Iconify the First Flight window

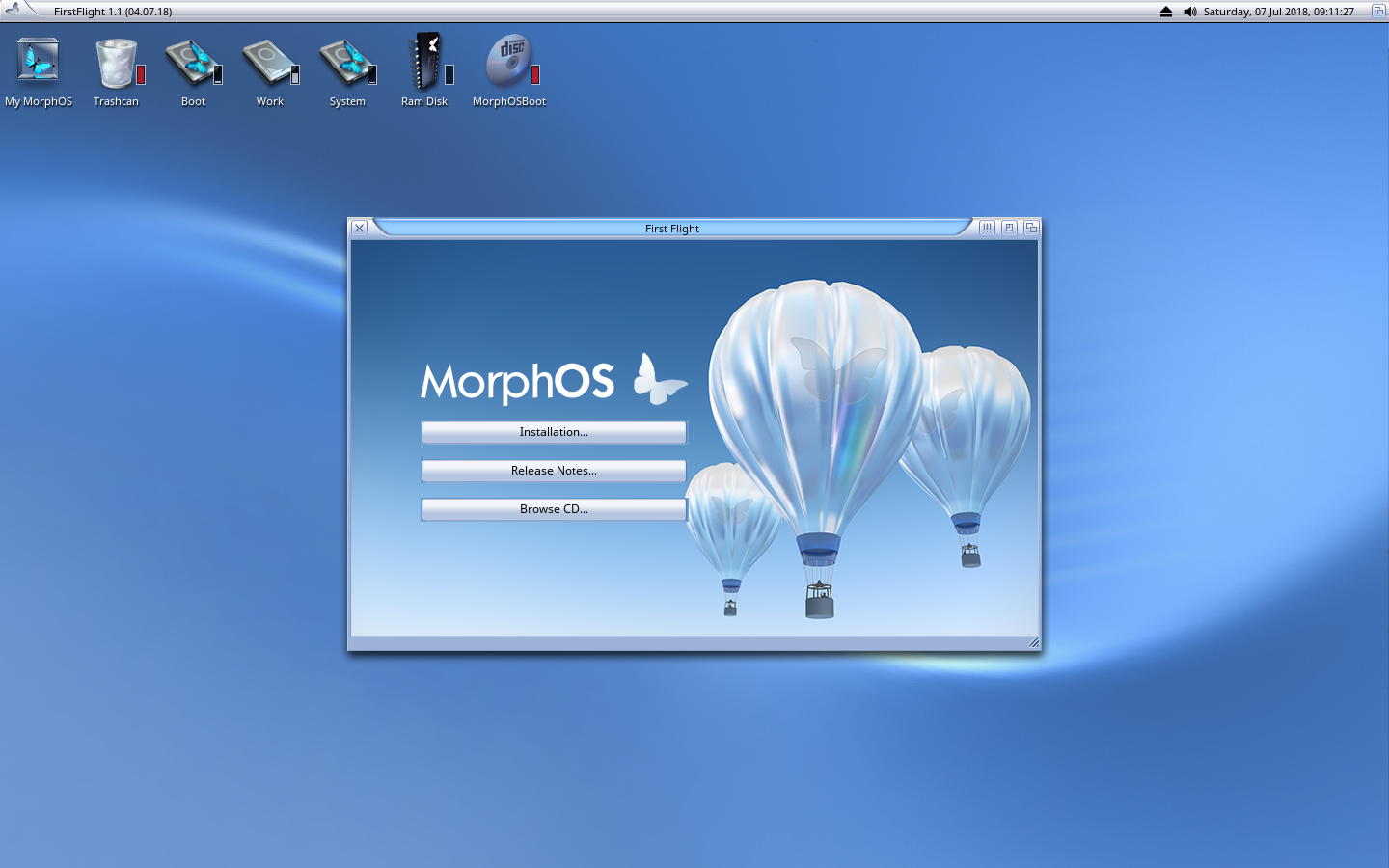pos(987,228)
